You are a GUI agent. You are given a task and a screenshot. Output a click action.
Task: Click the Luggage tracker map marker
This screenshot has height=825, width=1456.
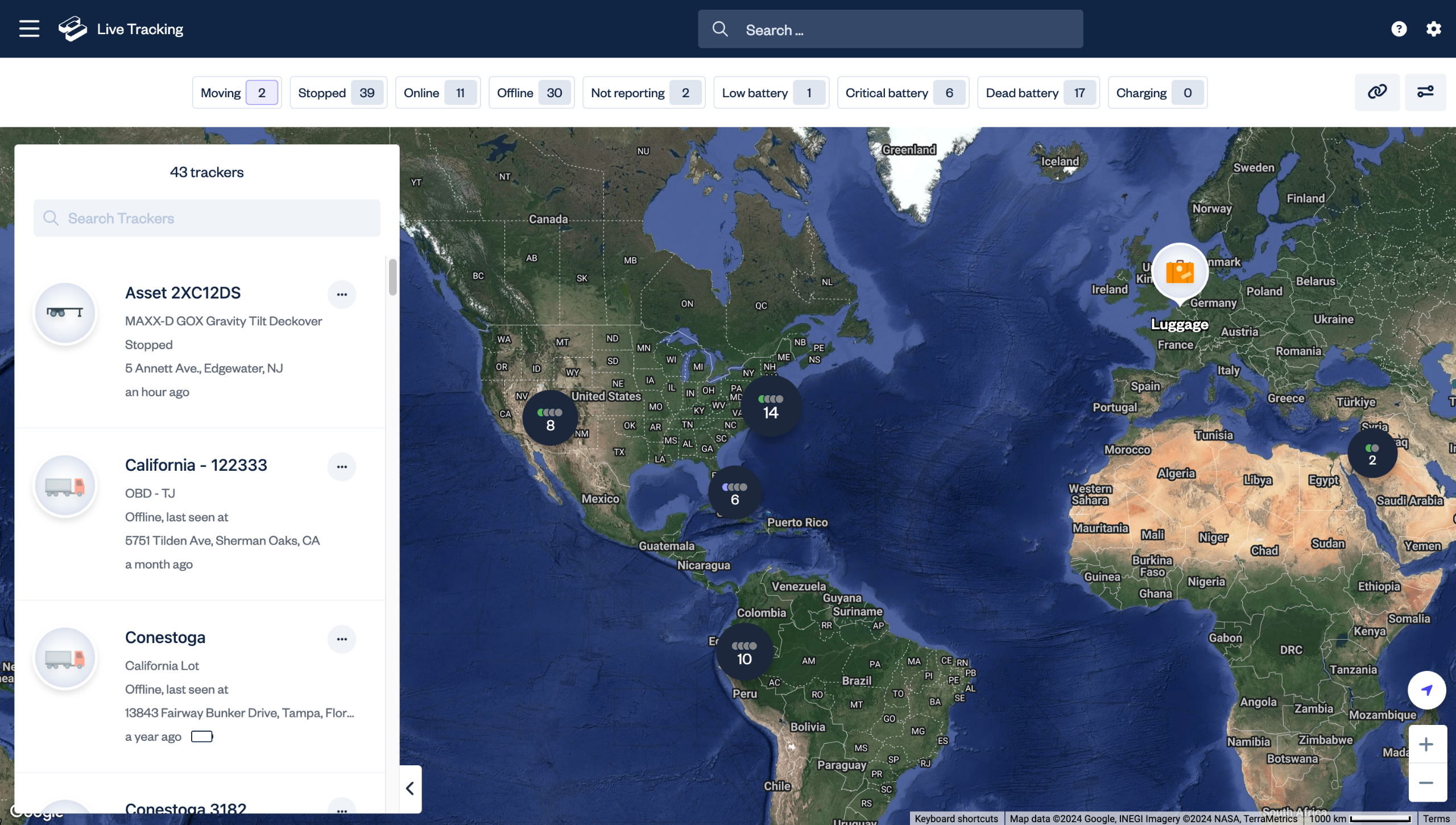point(1180,272)
